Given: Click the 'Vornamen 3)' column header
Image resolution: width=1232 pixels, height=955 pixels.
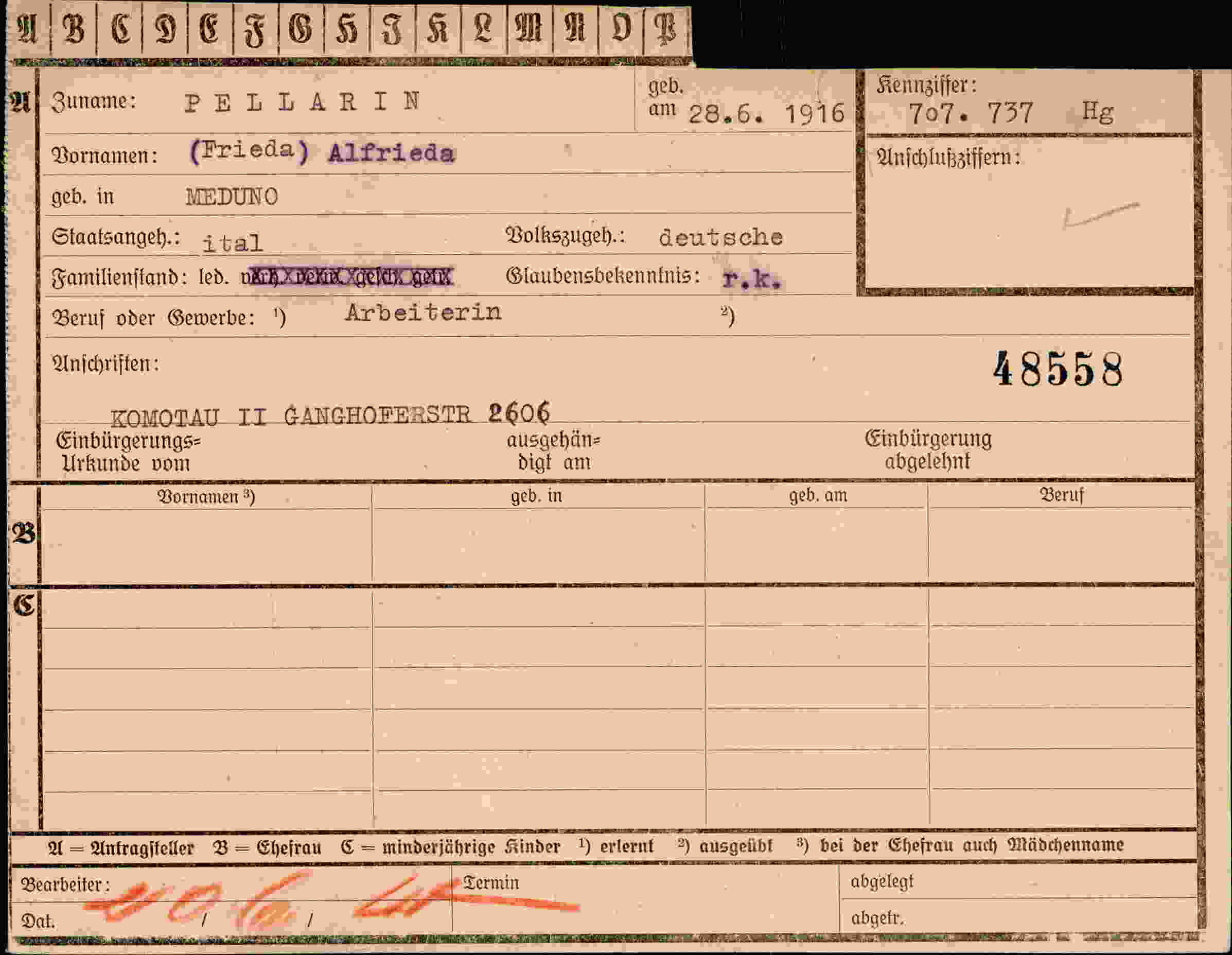Looking at the screenshot, I should tap(206, 497).
